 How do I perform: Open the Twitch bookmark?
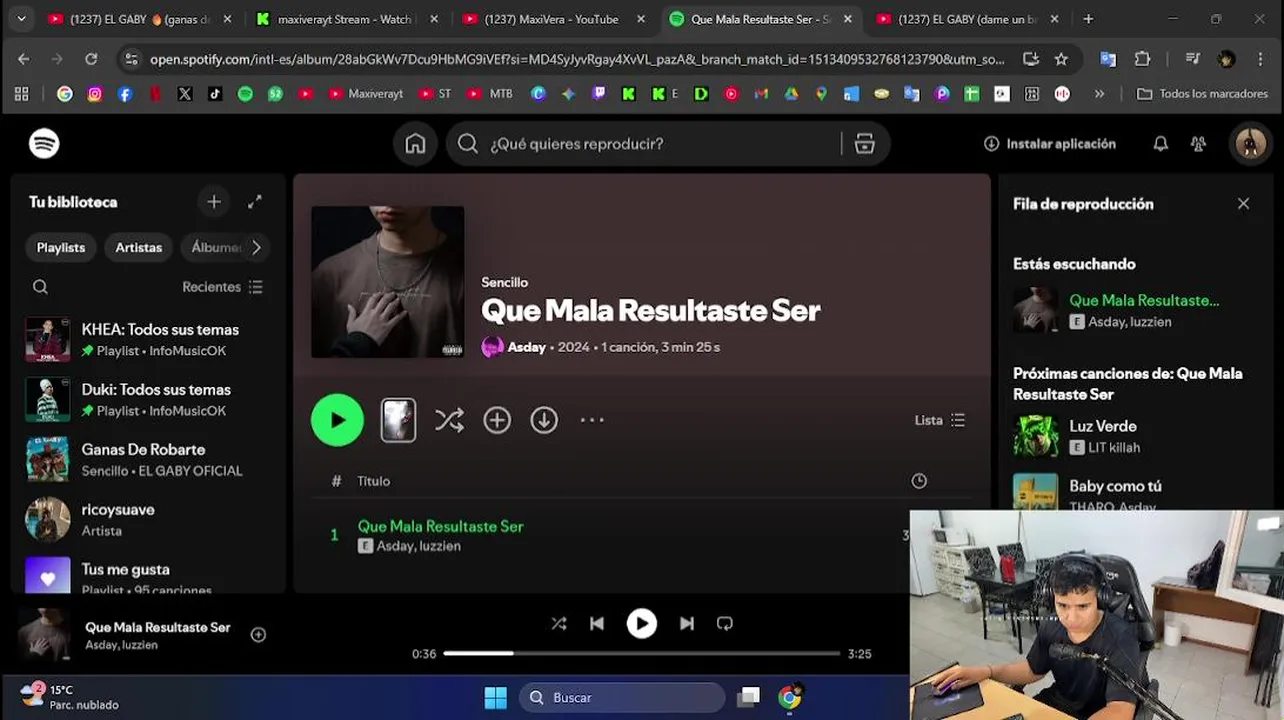598,94
